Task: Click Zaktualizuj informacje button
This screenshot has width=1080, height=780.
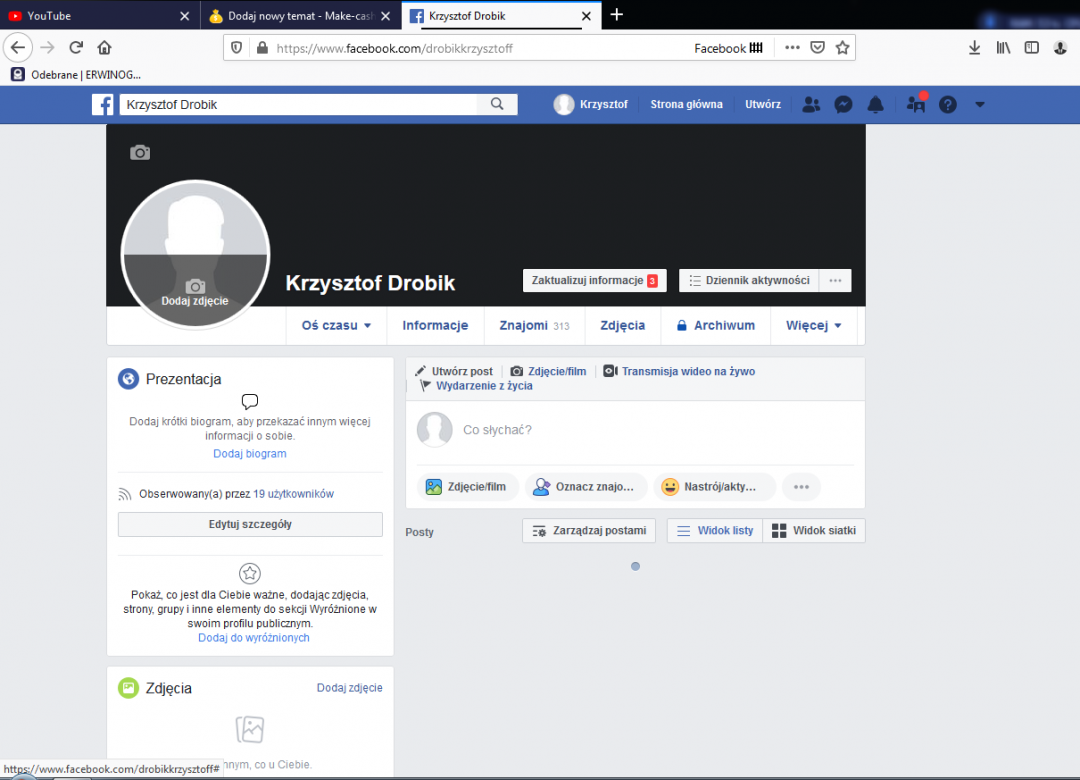Action: pyautogui.click(x=594, y=280)
